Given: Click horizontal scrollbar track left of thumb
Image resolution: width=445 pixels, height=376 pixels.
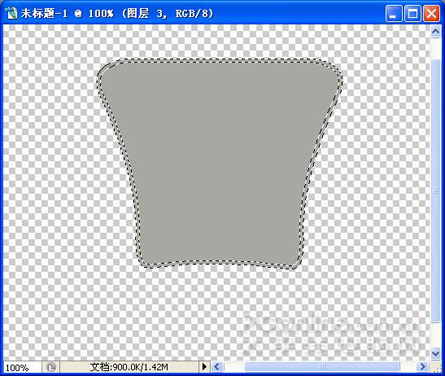Looking at the screenshot, I should coord(234,367).
